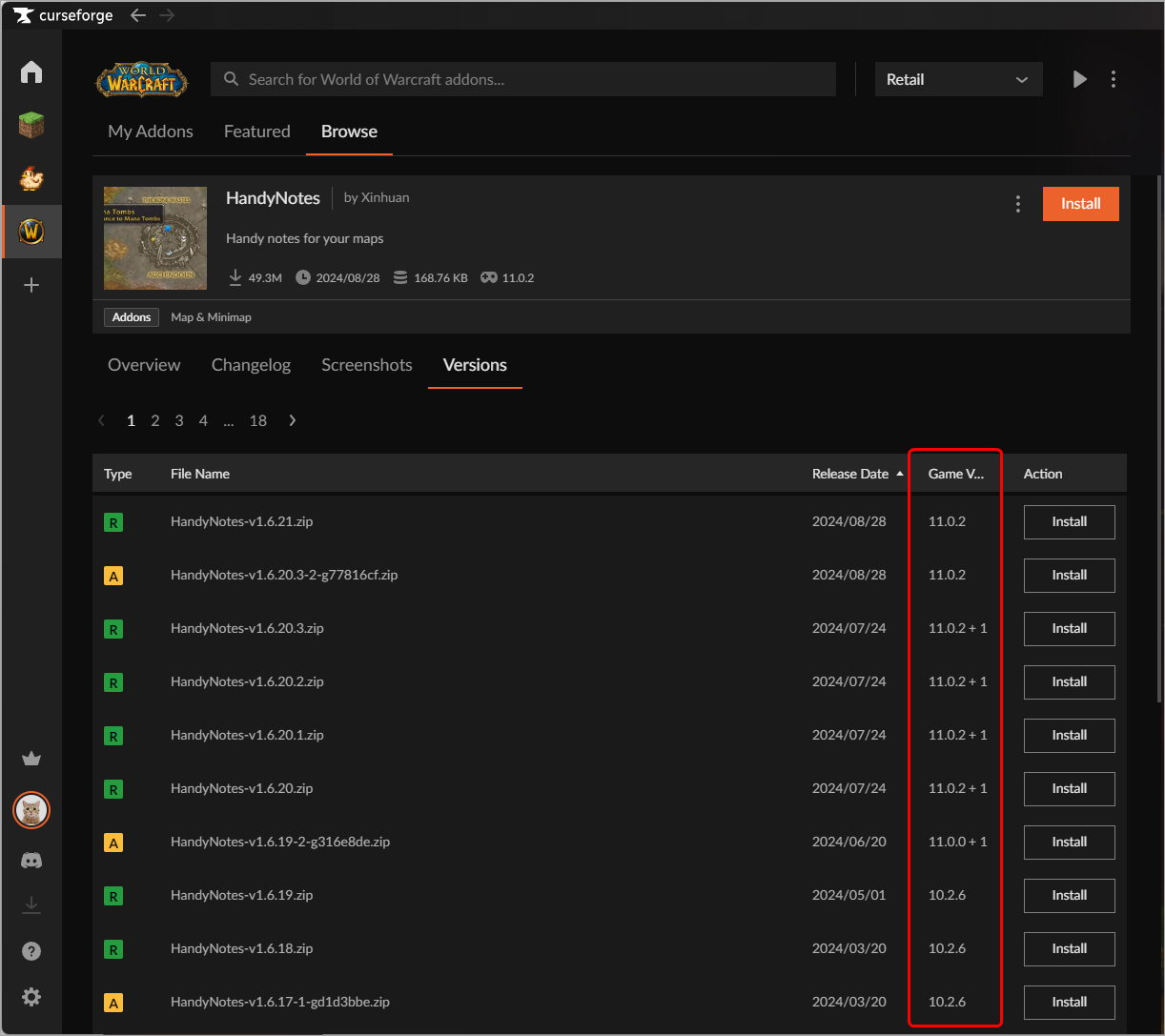Click the plus icon to add a game

click(x=31, y=284)
